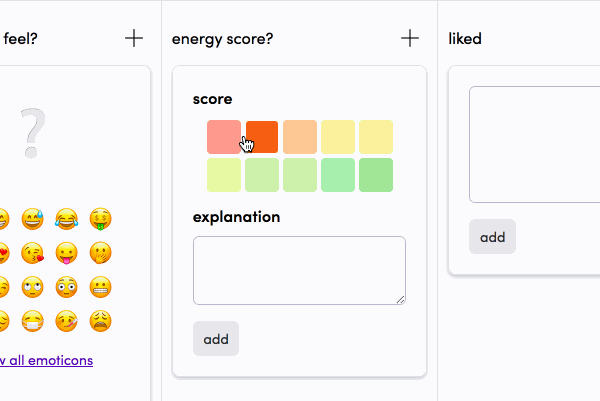Screen dimensions: 600x401
Task: Click add button under explanation
Action: pos(216,339)
